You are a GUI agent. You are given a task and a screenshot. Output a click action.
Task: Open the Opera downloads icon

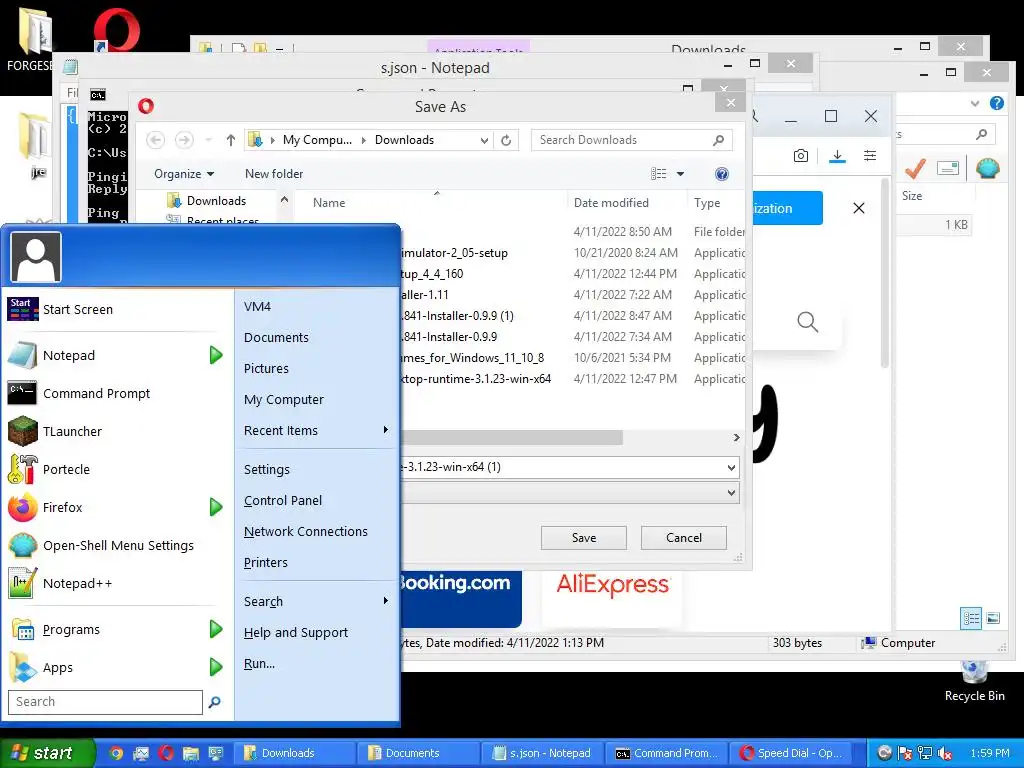click(837, 156)
